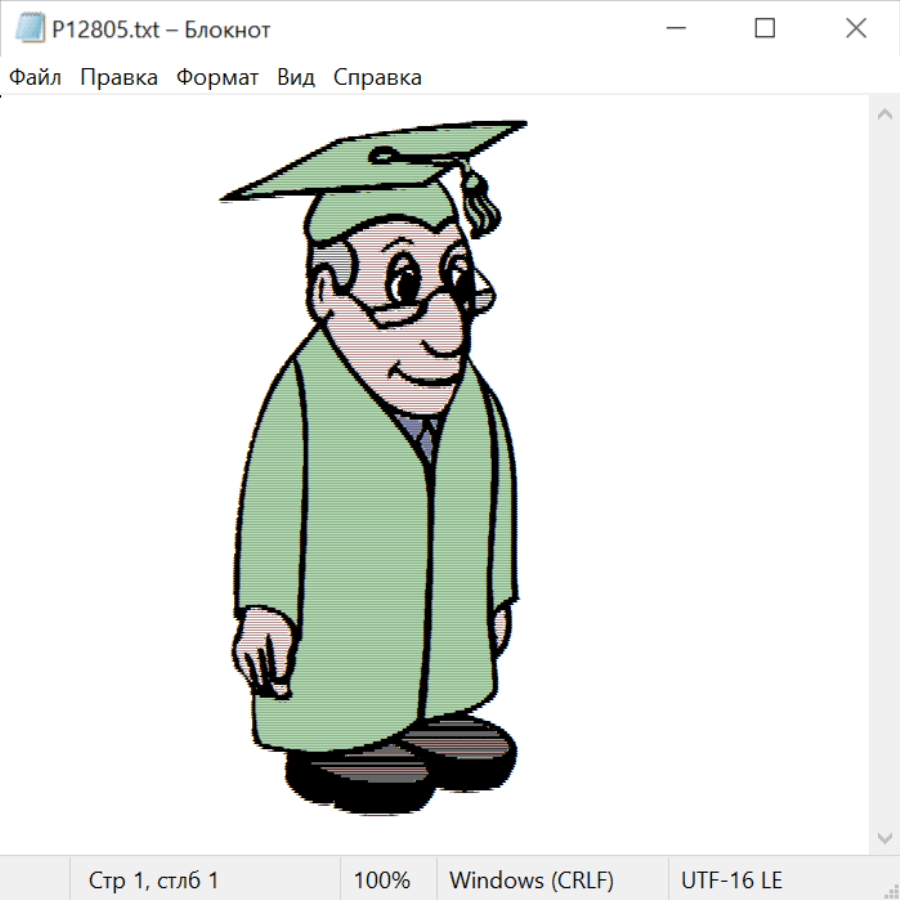Click the scroll up arrow
Viewport: 900px width, 900px height.
884,114
